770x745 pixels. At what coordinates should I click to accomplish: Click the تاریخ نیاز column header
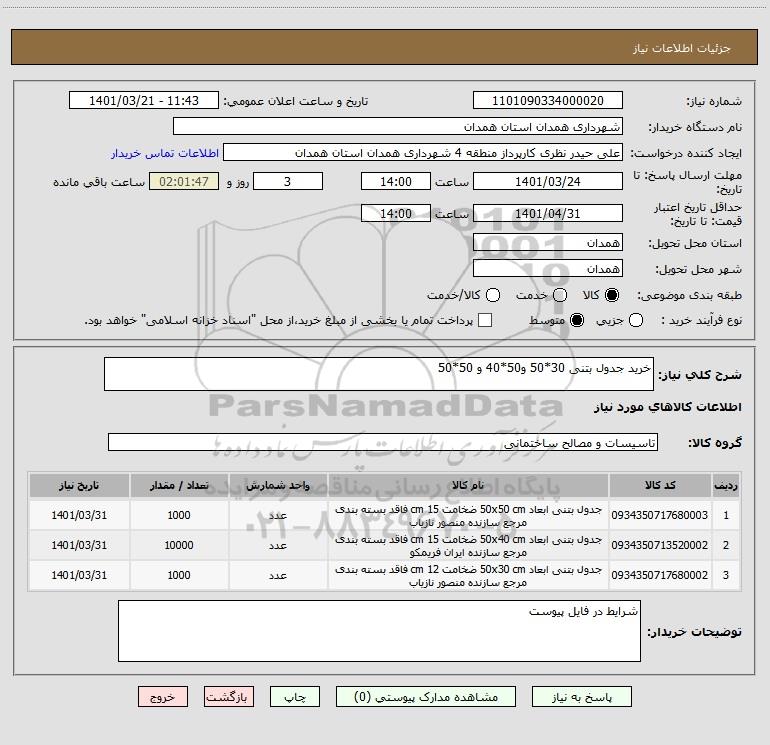tap(79, 485)
